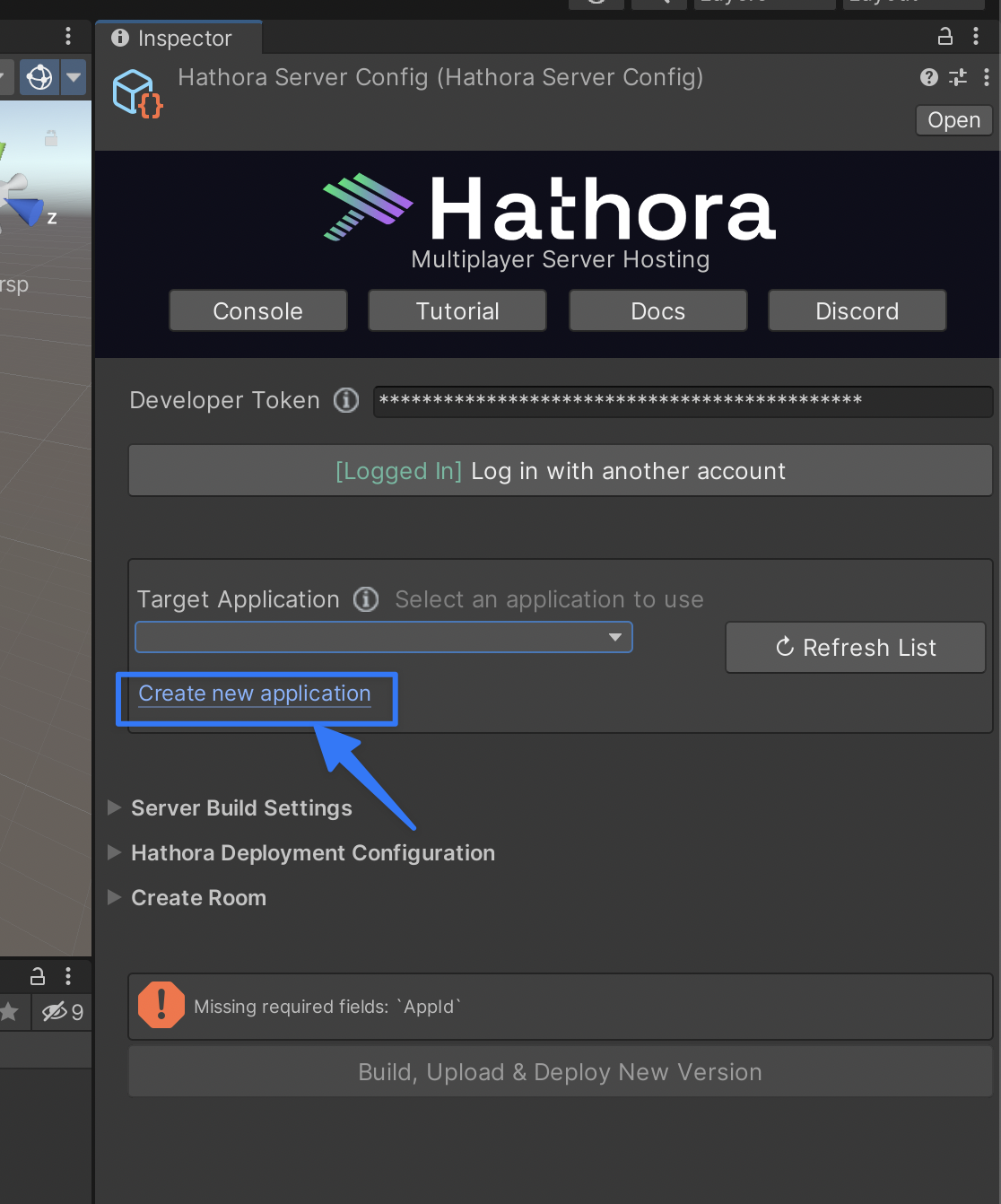Click the Hathora Server Config asset icon
The width and height of the screenshot is (1001, 1204).
pos(137,92)
